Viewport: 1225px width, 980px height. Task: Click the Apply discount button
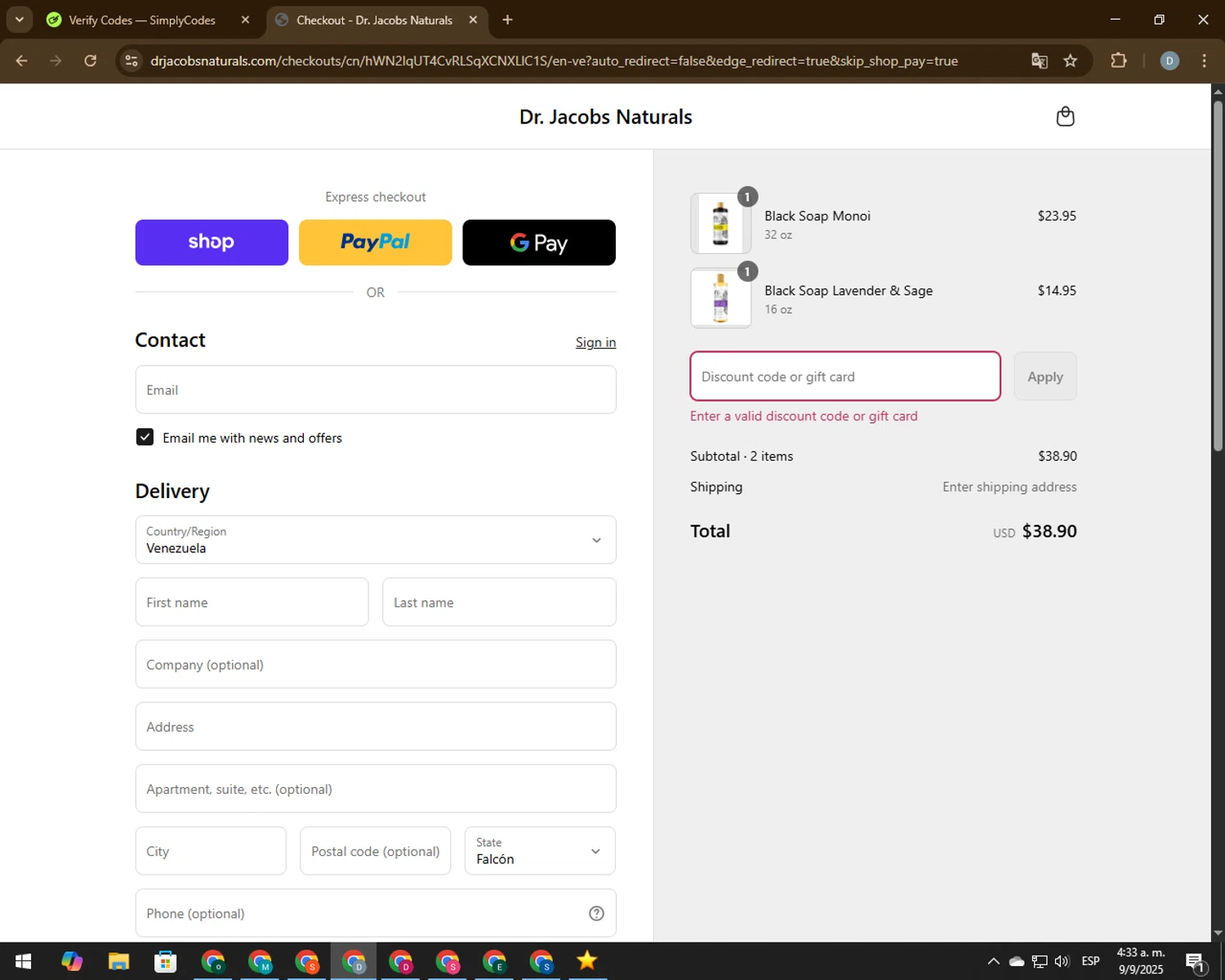pos(1045,376)
